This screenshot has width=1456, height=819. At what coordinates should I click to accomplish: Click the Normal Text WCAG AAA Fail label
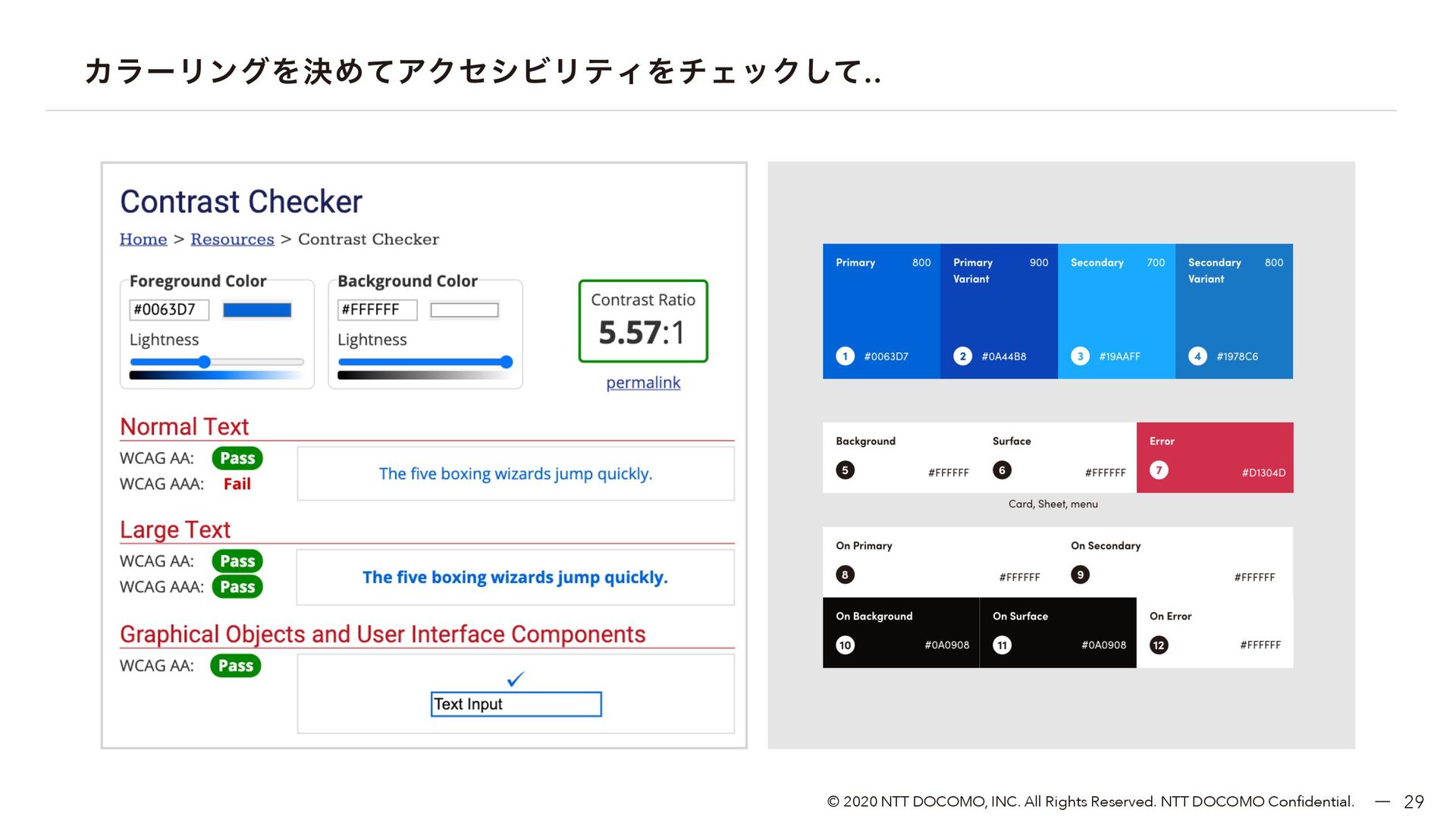click(x=237, y=484)
